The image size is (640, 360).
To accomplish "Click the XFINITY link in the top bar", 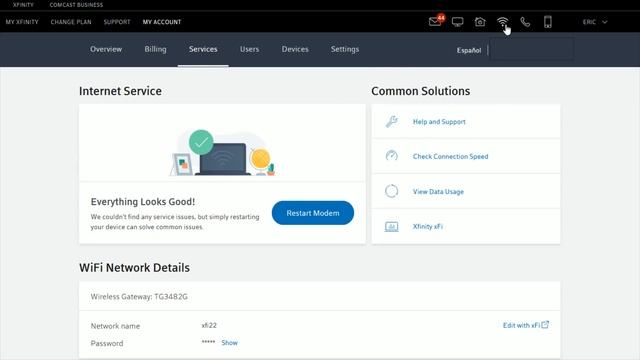I will [23, 5].
